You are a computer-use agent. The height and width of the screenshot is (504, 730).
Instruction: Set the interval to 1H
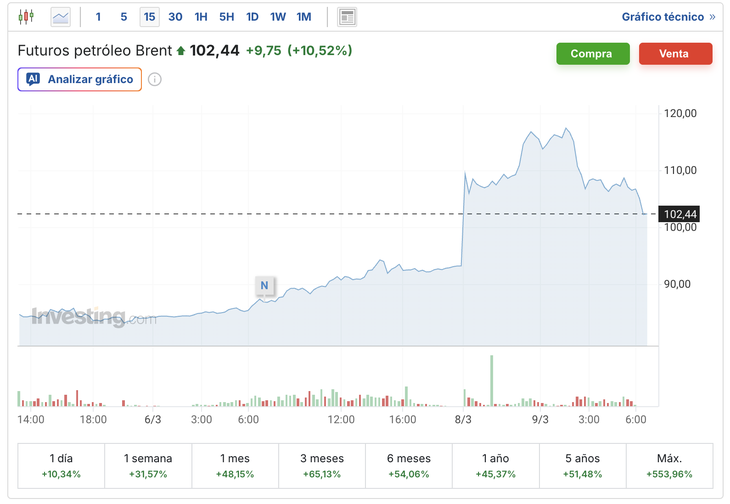point(201,17)
